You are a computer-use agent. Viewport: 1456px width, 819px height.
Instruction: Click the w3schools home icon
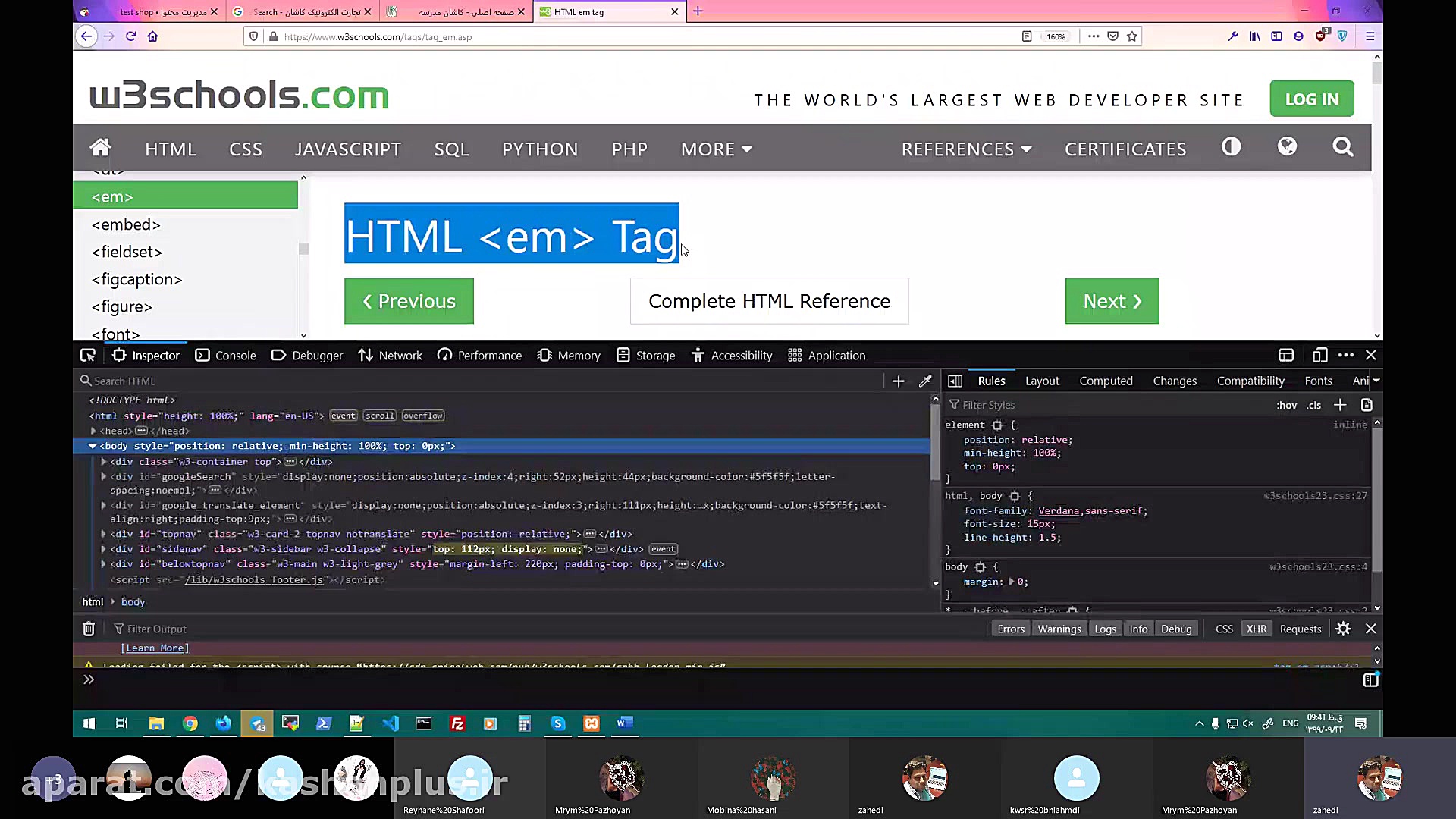(100, 148)
